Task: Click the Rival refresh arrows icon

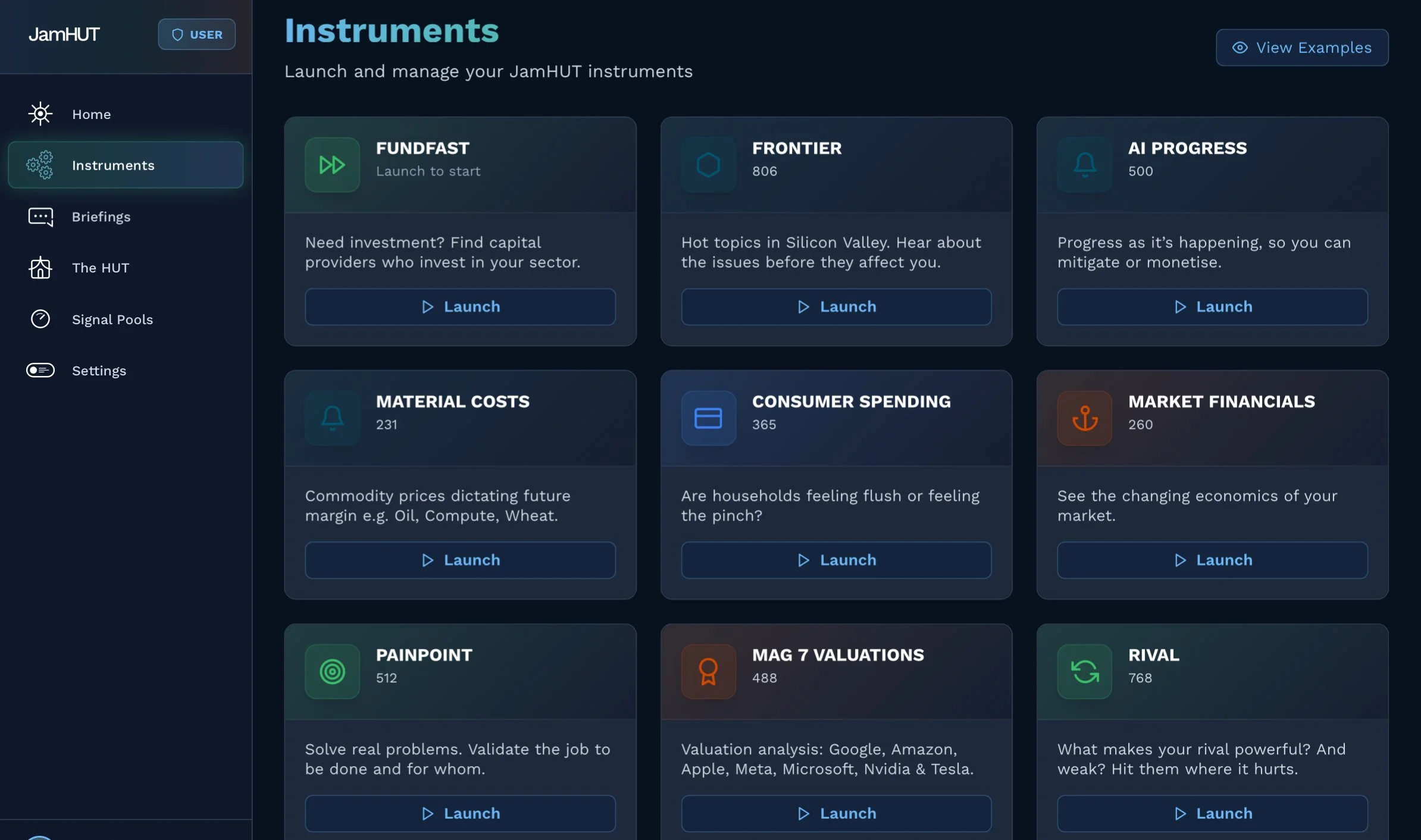Action: pyautogui.click(x=1084, y=672)
